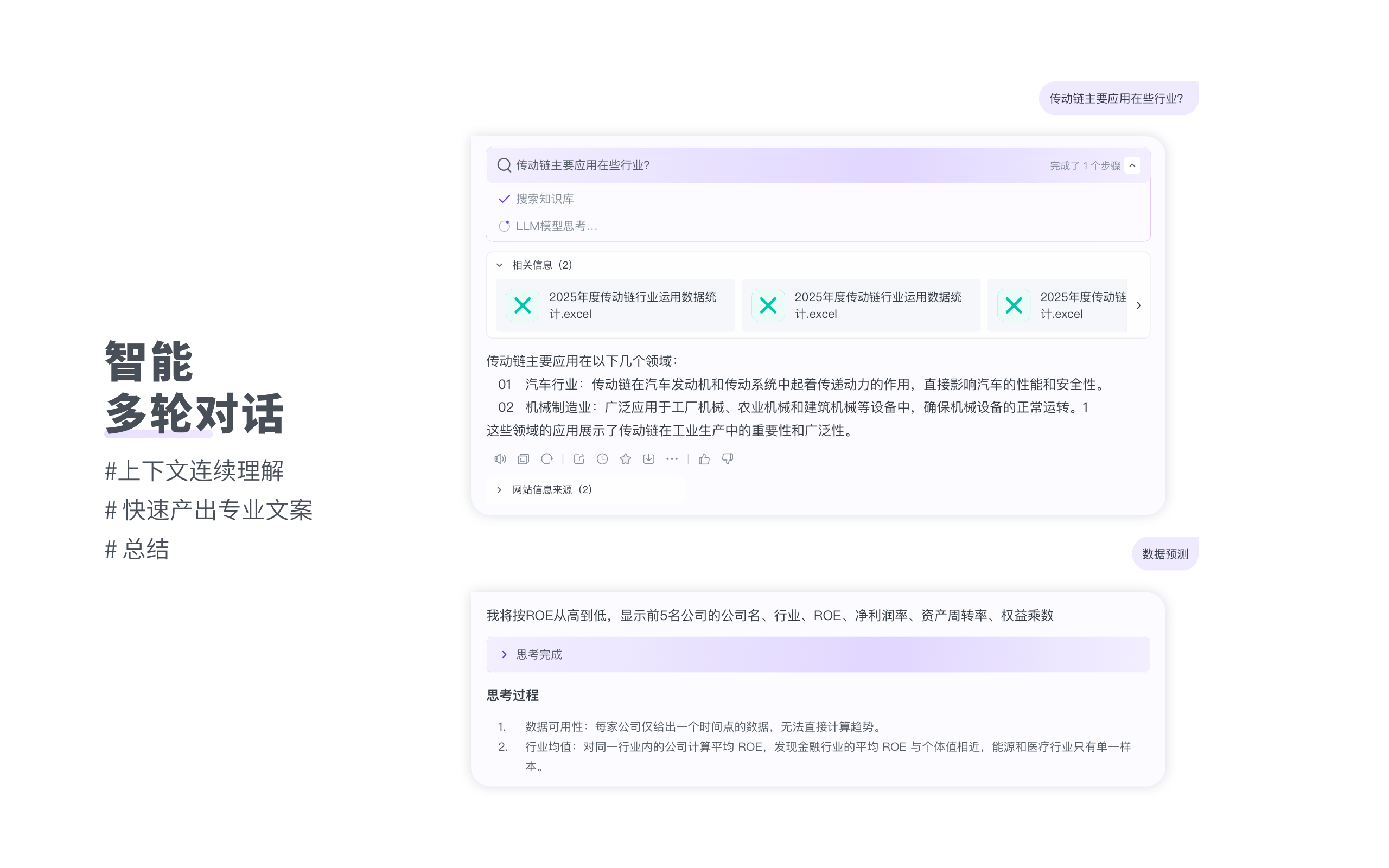
Task: Click the line 传动链主要应用在以下几个领域:
Action: (x=582, y=361)
